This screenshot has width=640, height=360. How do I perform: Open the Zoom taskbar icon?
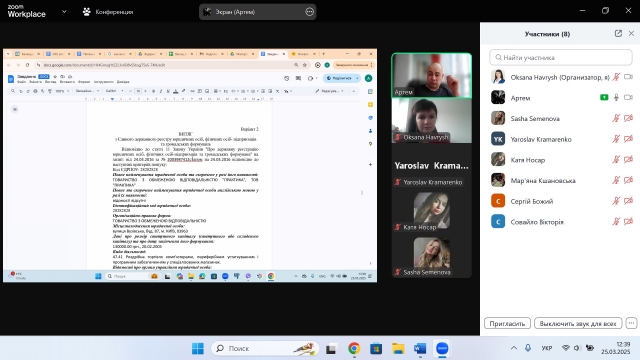click(x=442, y=348)
